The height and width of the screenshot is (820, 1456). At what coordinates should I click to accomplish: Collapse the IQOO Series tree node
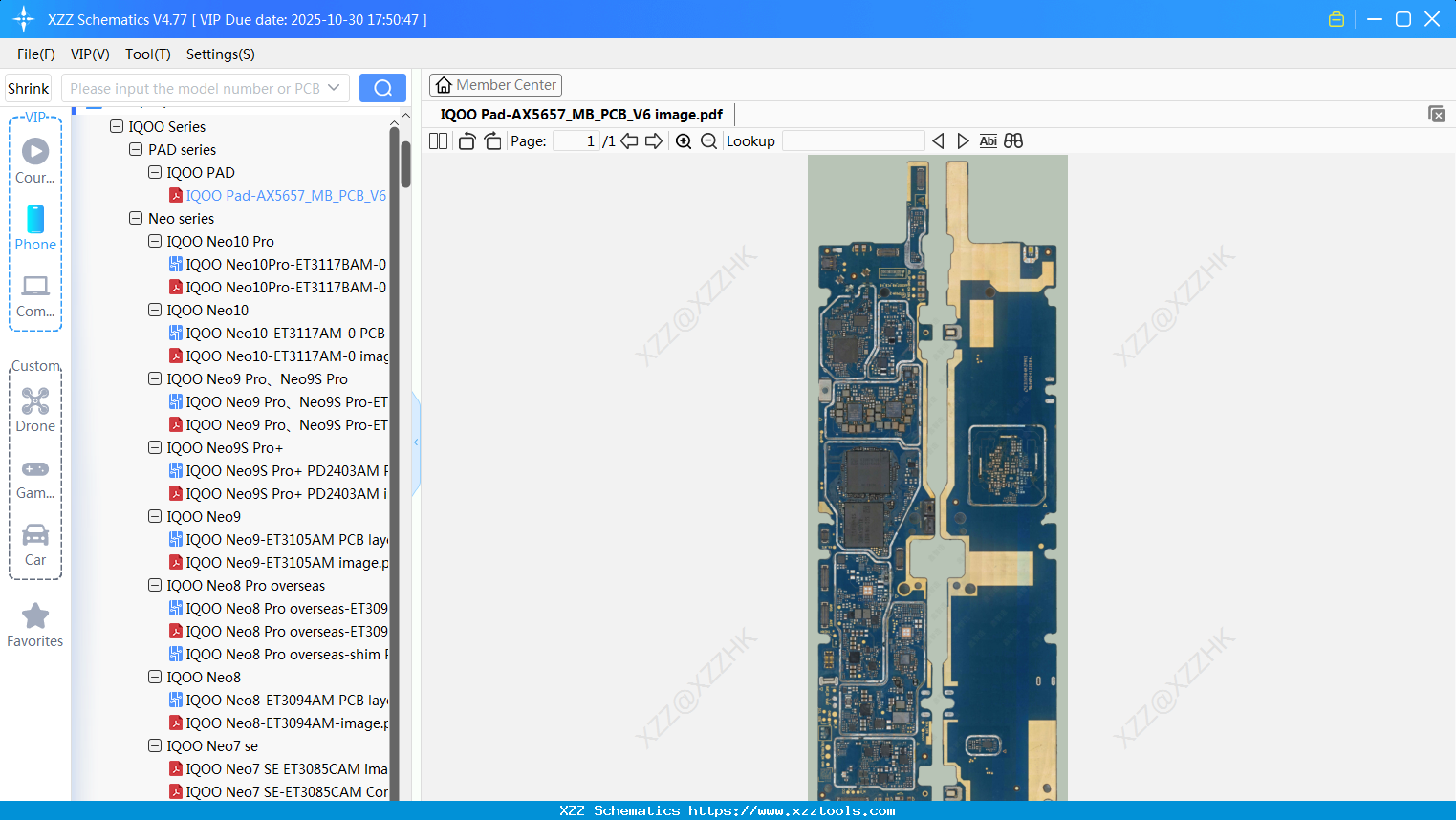coord(116,126)
